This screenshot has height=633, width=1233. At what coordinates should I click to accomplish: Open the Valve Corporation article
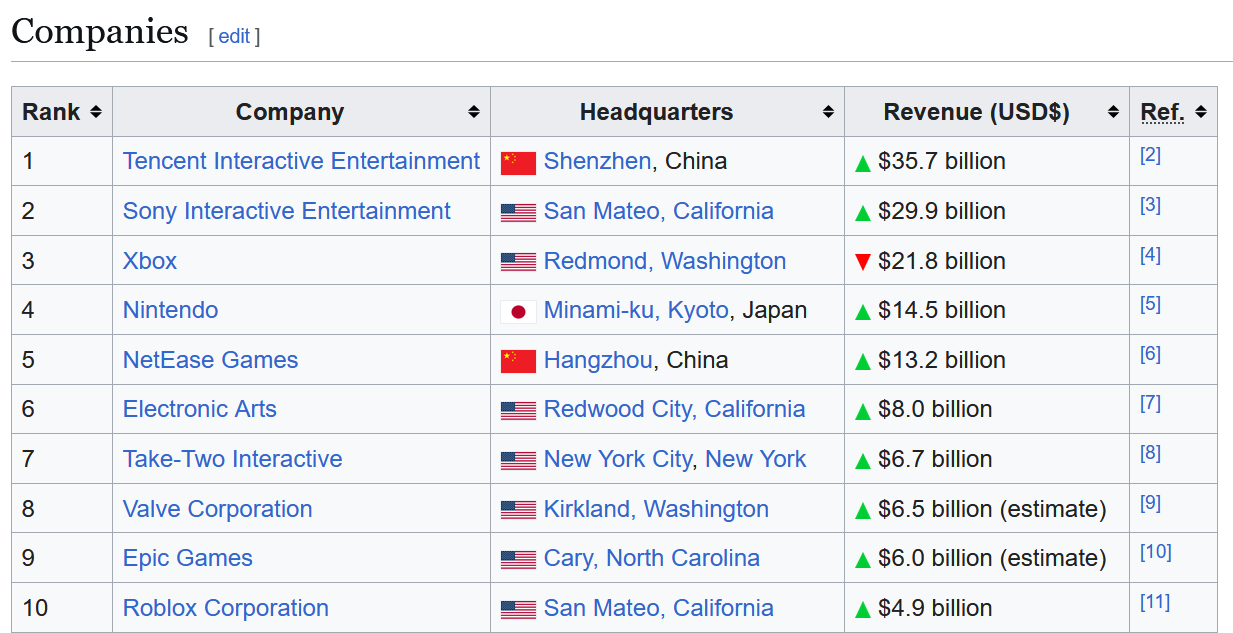click(x=217, y=509)
